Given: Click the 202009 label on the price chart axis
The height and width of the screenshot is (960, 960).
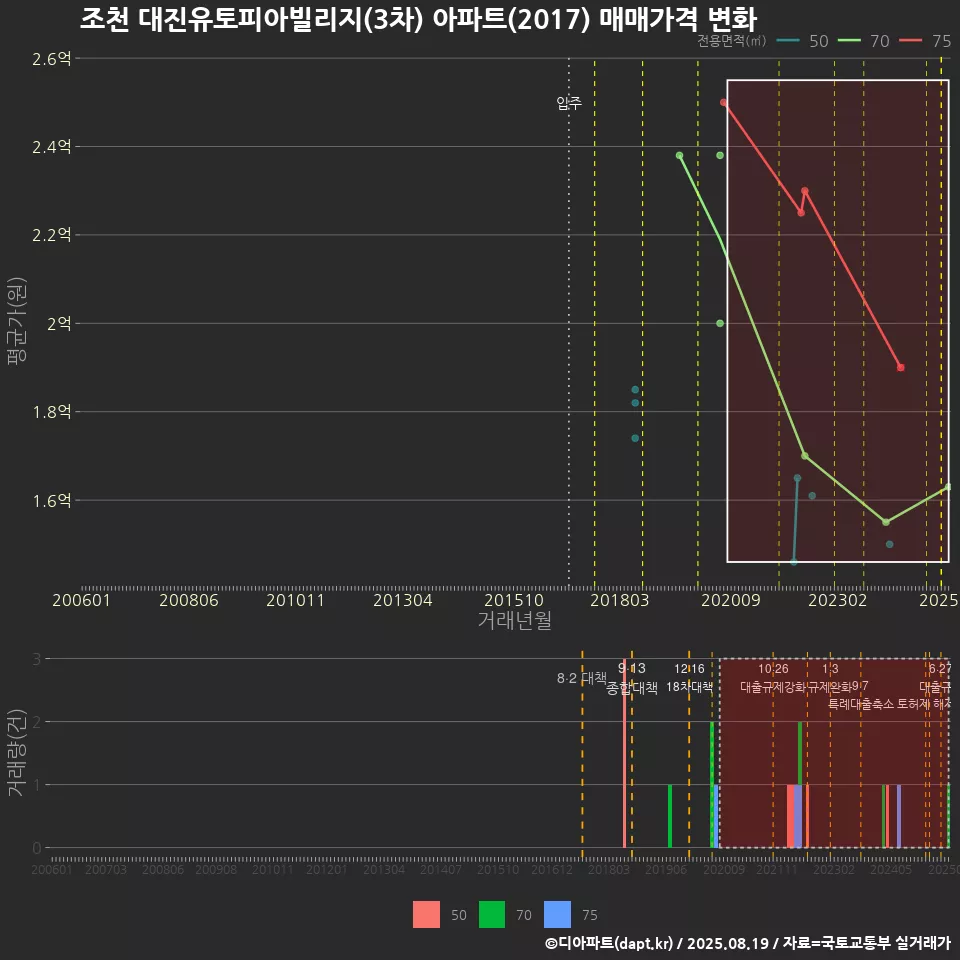Looking at the screenshot, I should point(730,600).
